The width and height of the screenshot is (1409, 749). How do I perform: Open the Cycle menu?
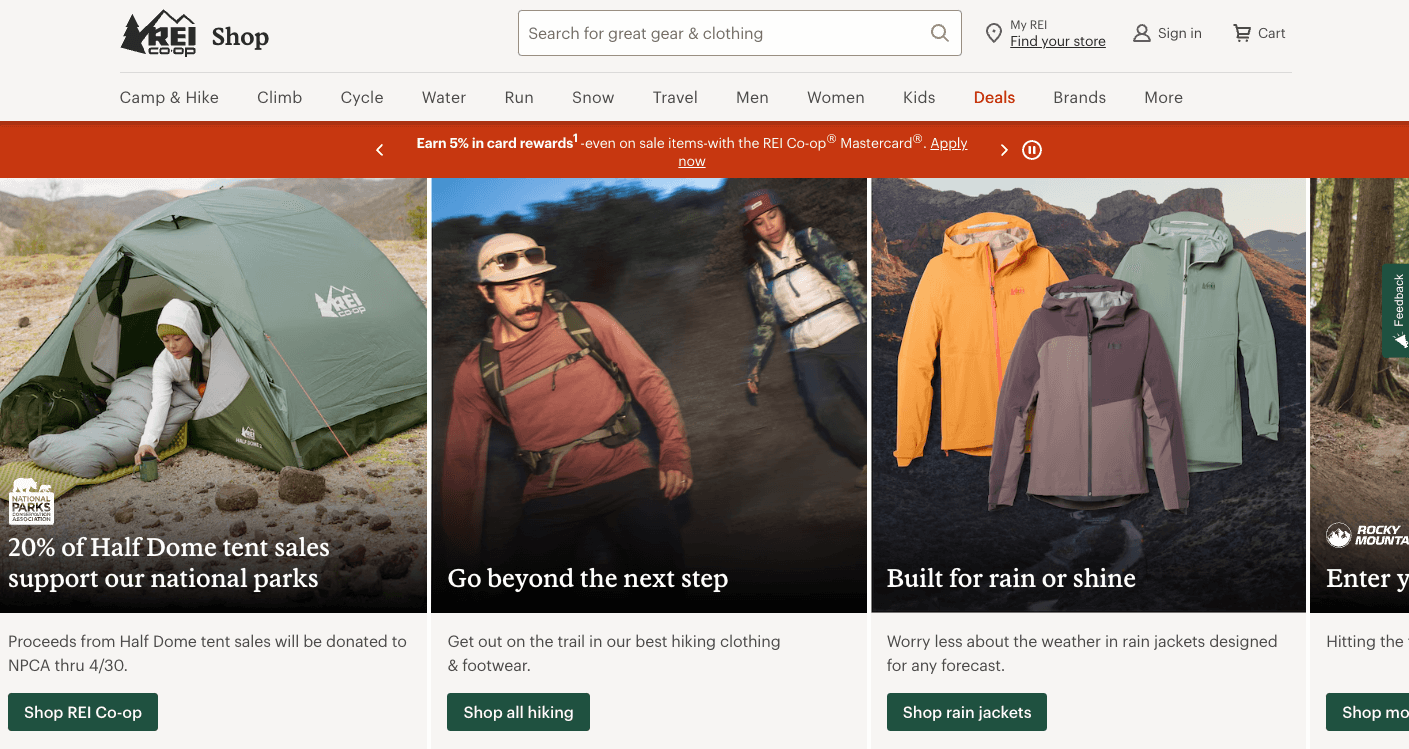coord(362,97)
